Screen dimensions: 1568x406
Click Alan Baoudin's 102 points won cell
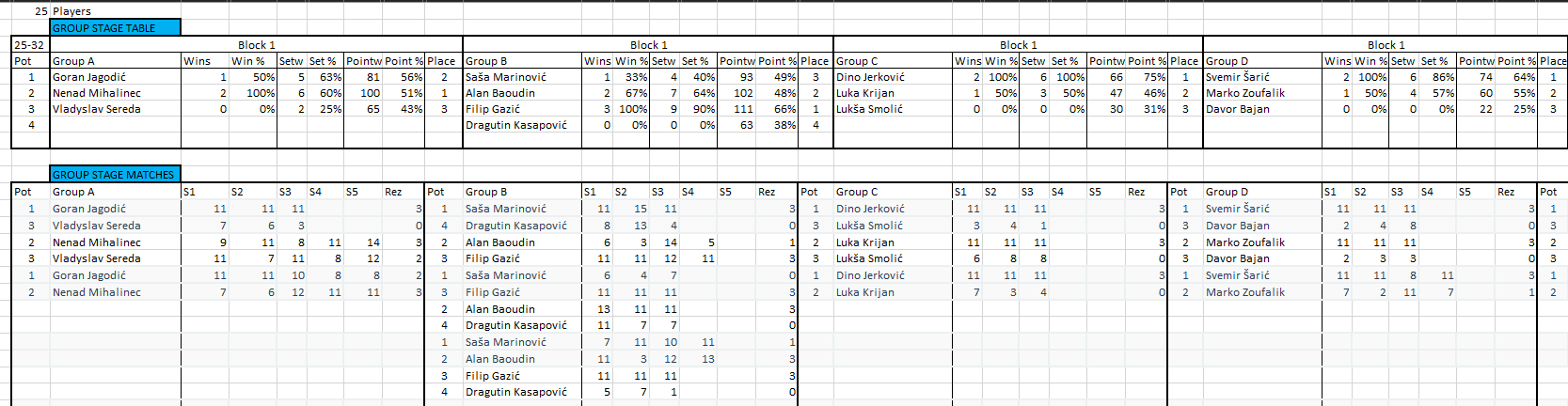[743, 93]
